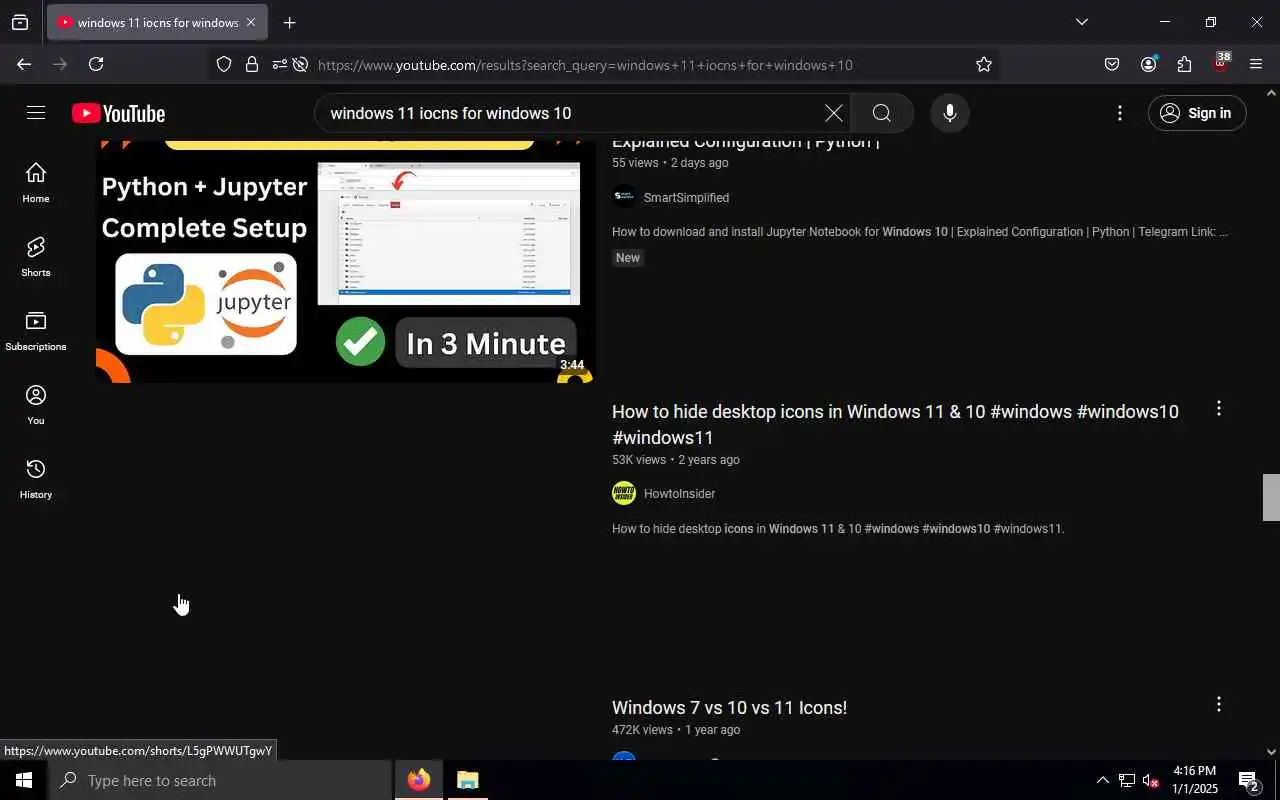Click the HowtoInsider channel avatar
1280x800 pixels.
[x=624, y=493]
